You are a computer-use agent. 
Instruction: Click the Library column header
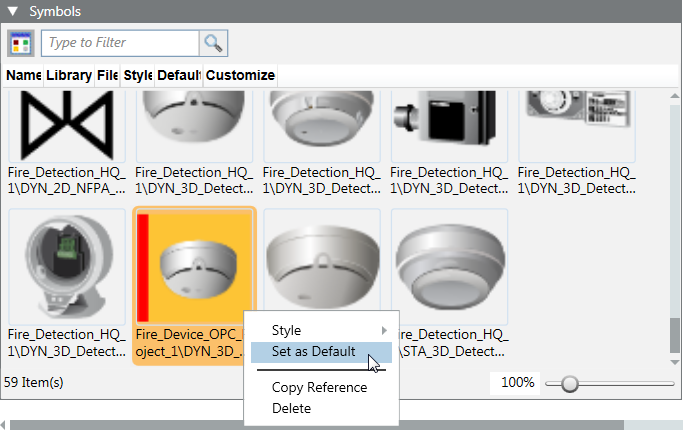pyautogui.click(x=69, y=75)
